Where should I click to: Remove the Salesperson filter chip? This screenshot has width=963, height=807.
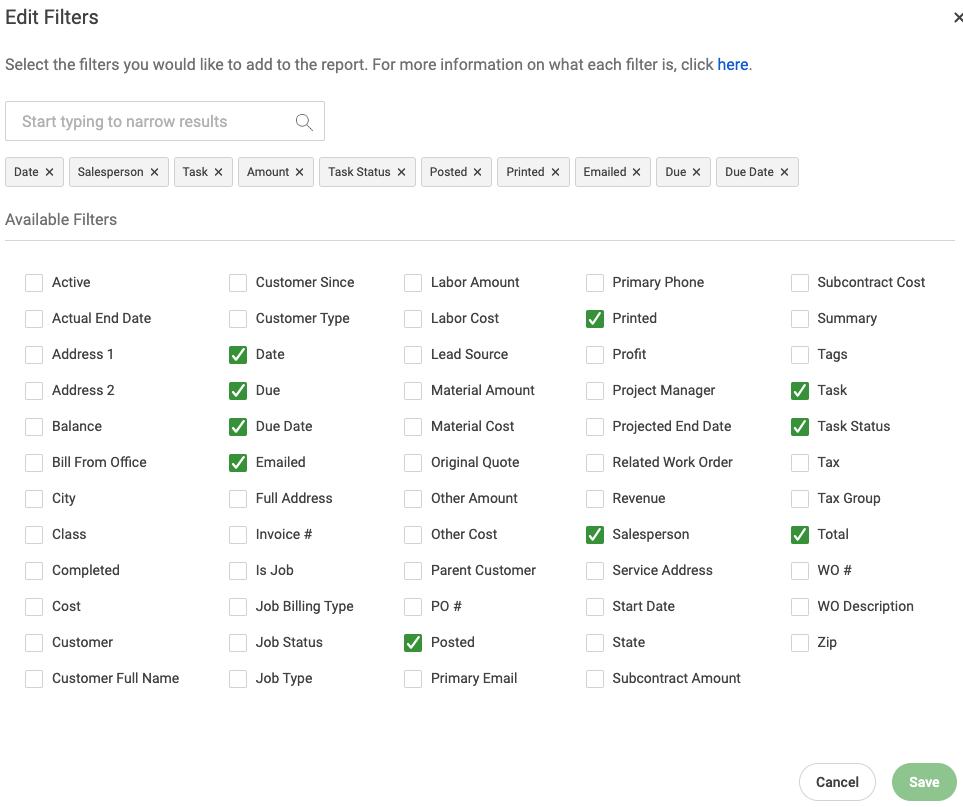coord(154,172)
